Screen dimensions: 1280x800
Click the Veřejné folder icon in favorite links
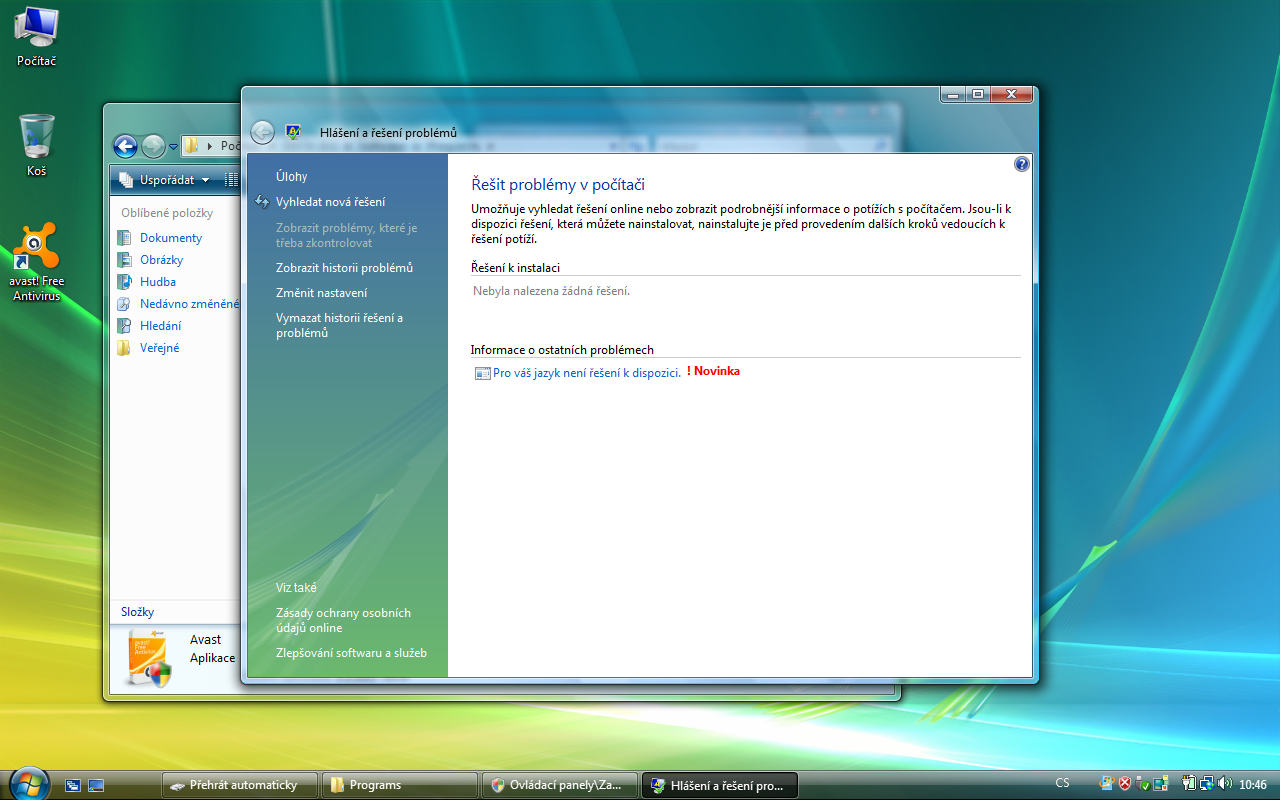tap(124, 348)
